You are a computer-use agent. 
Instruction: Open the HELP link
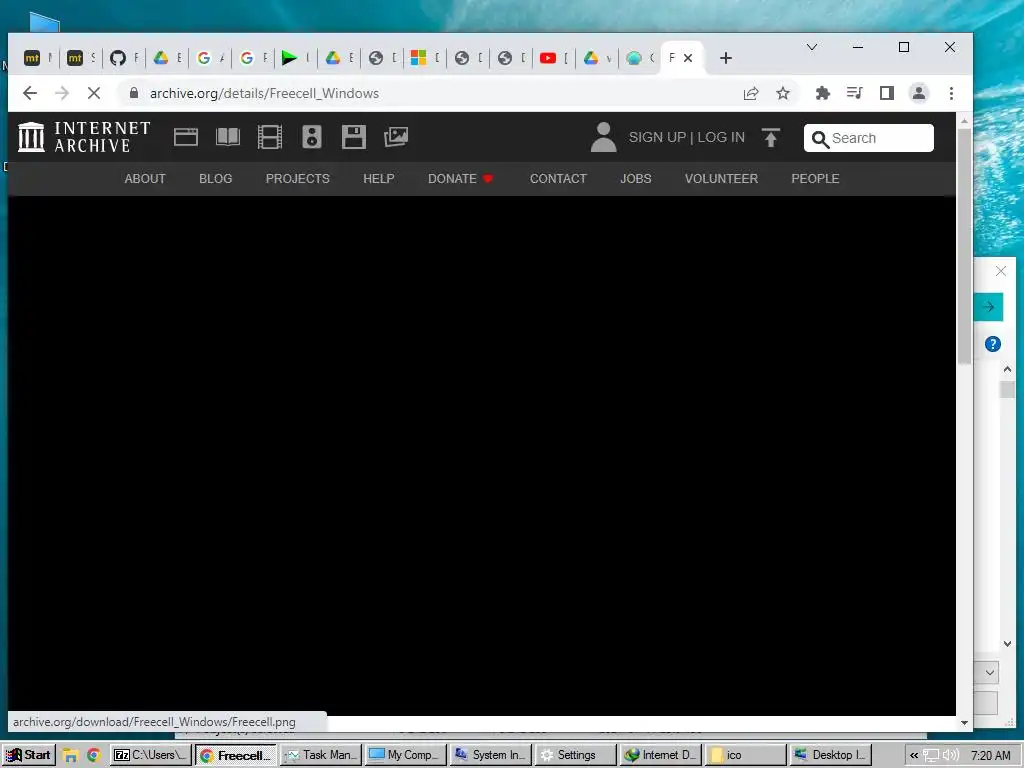tap(379, 178)
